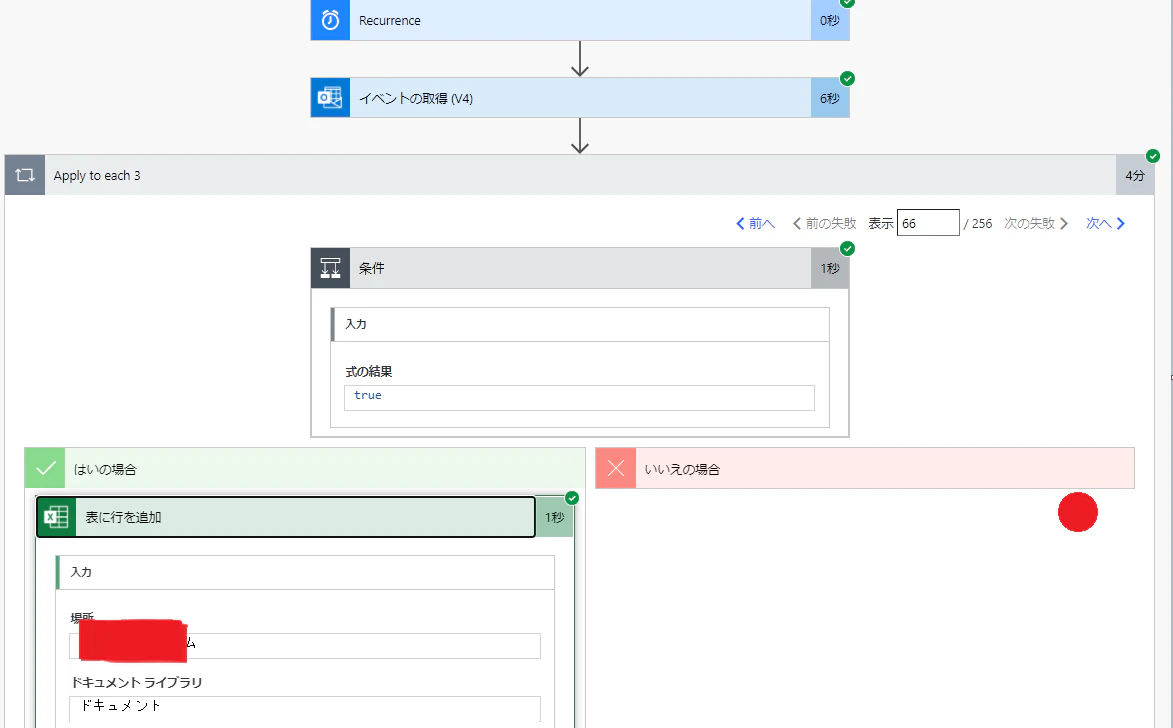
Task: Click the success badge on イベントの取得 (V4)
Action: (x=848, y=79)
